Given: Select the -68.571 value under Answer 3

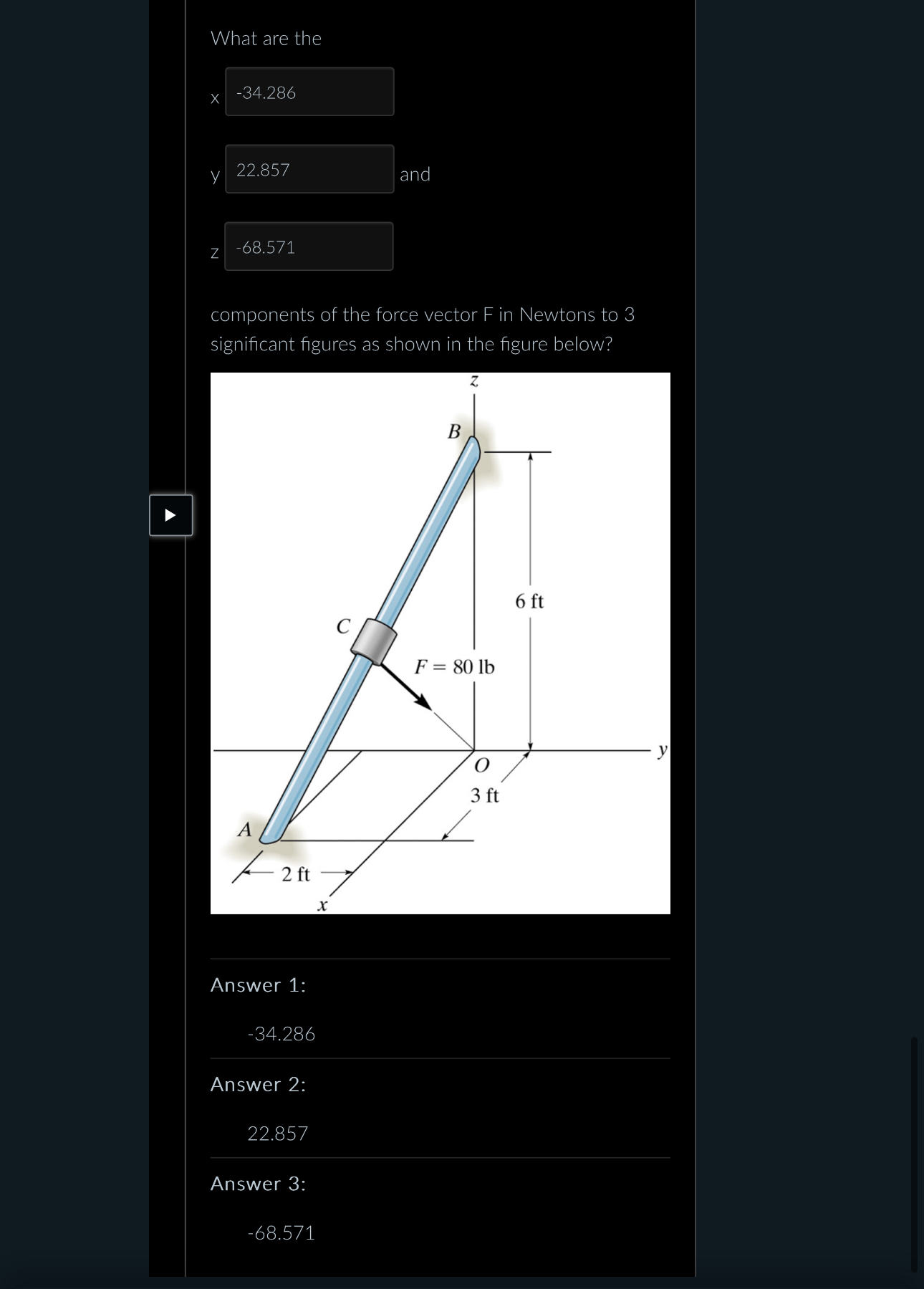Looking at the screenshot, I should pos(280,1232).
